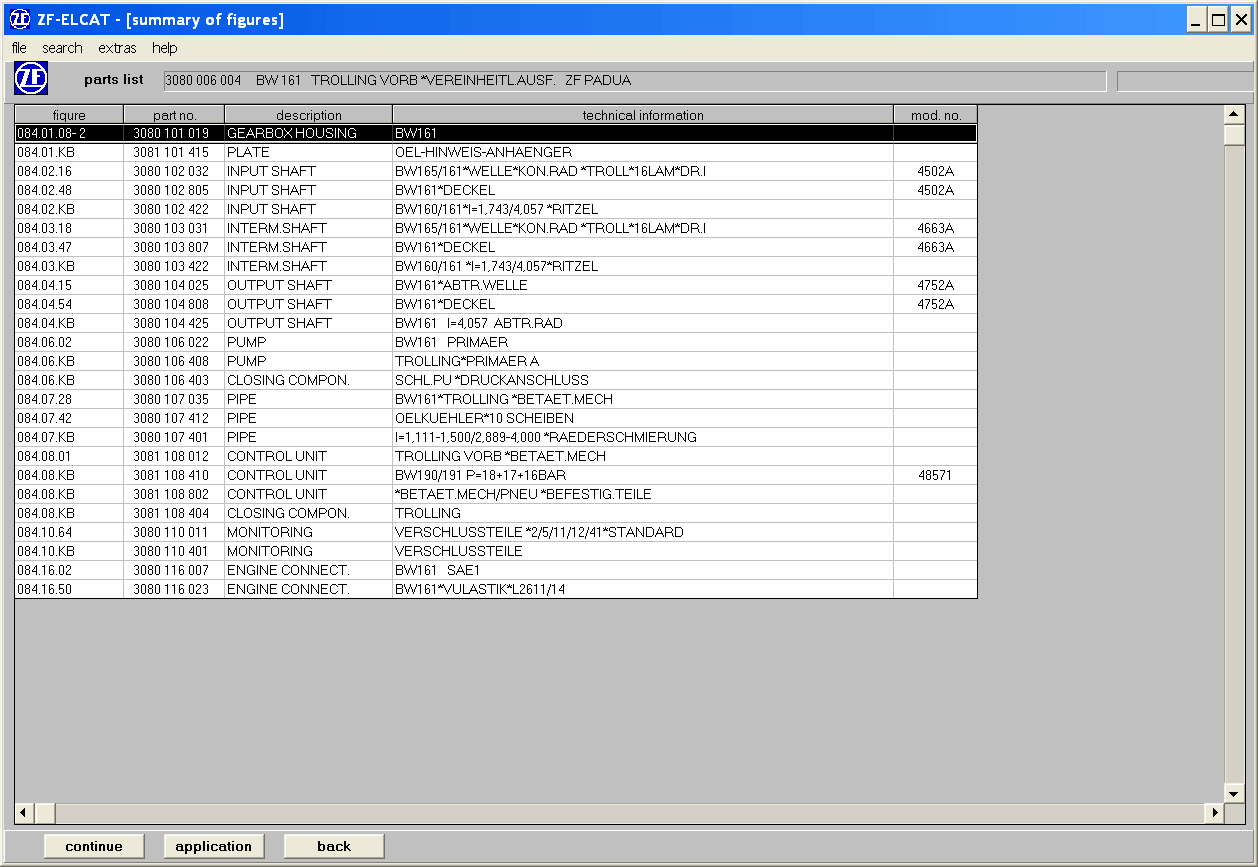Click mod. no. 4502A in the 084.02.16 row
Image resolution: width=1258 pixels, height=867 pixels.
pos(935,171)
